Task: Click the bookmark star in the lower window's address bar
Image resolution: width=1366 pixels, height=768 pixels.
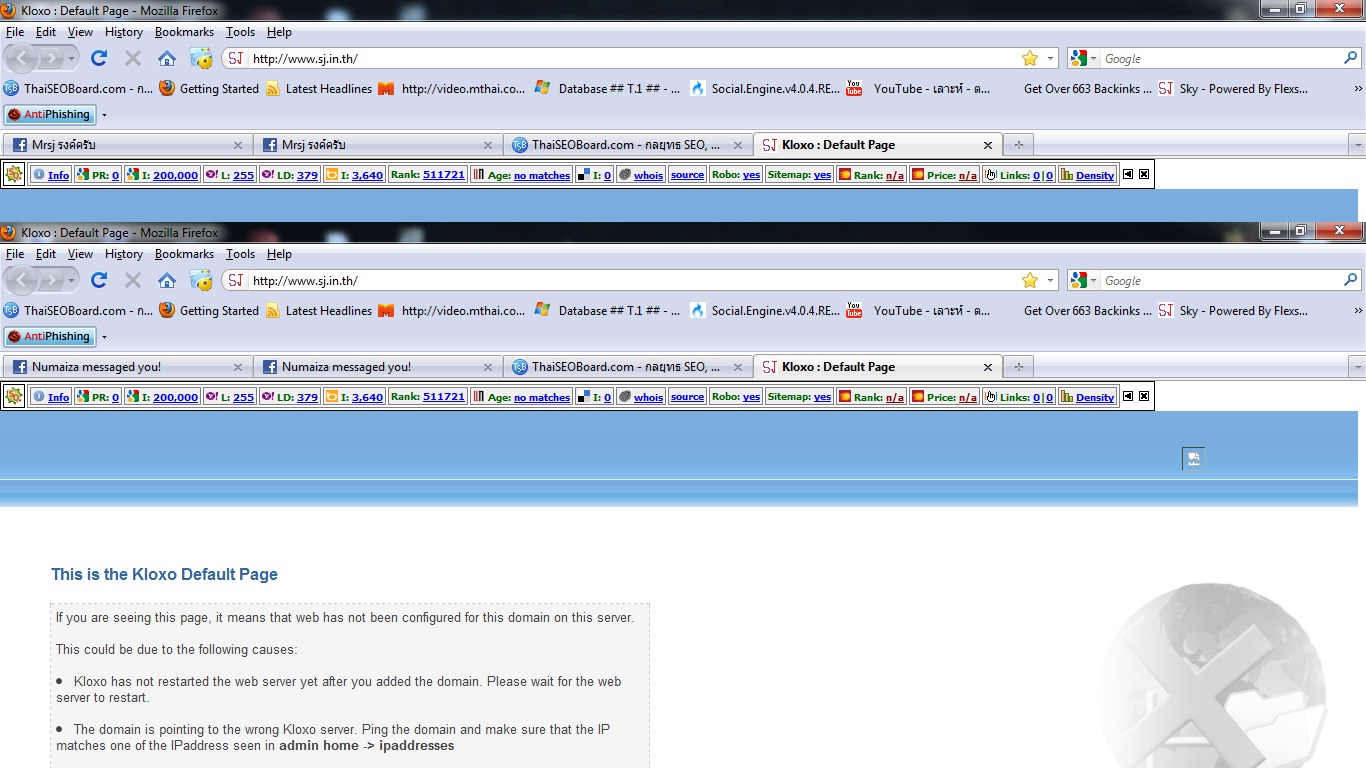Action: (x=1030, y=280)
